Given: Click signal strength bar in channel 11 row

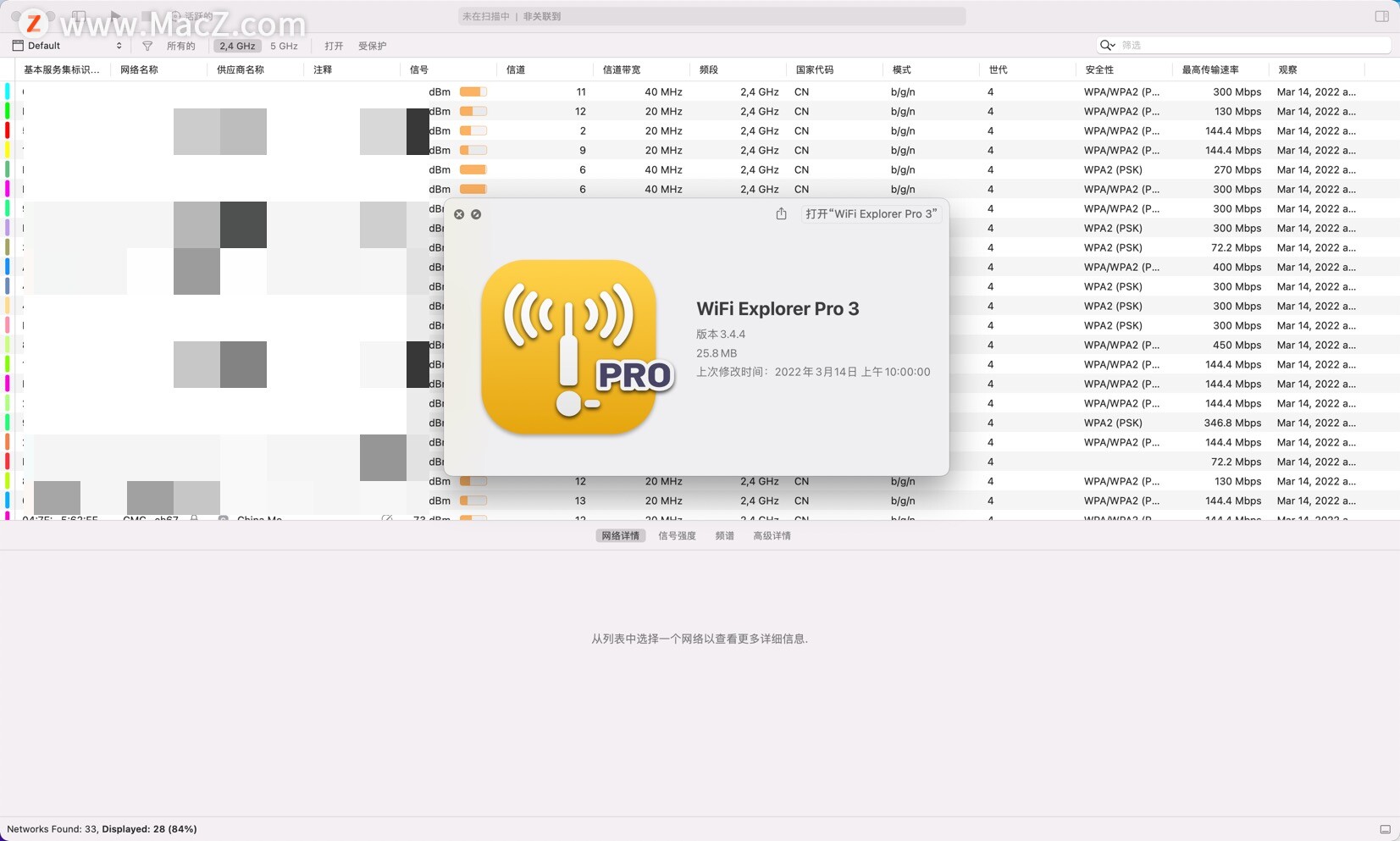Looking at the screenshot, I should [x=473, y=91].
